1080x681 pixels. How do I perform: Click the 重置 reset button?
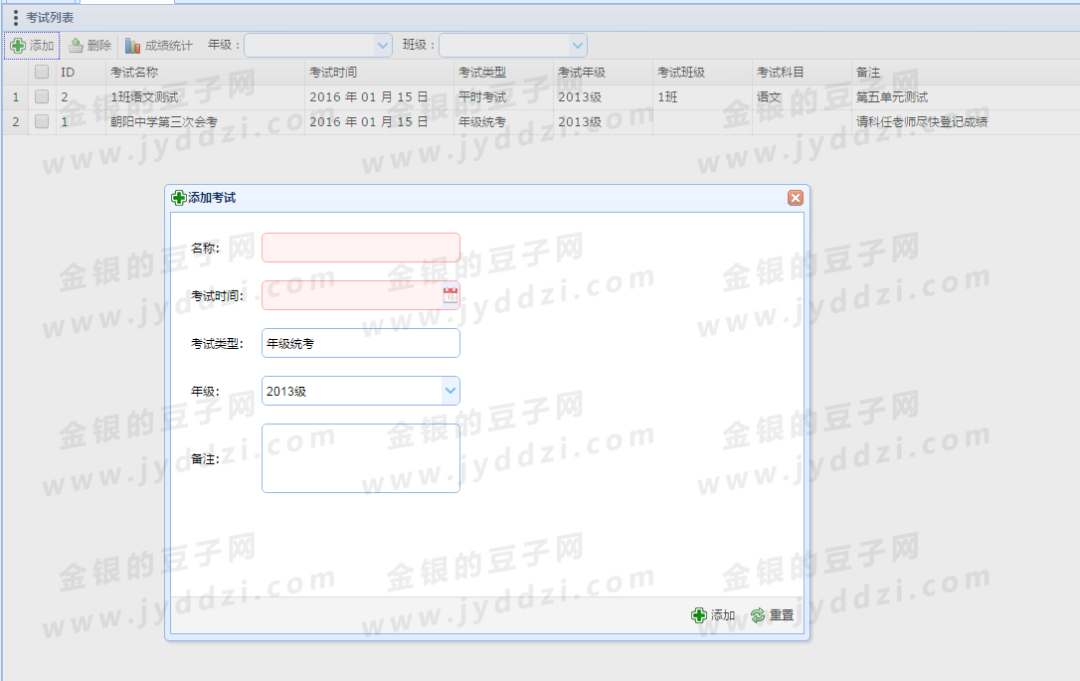click(772, 615)
